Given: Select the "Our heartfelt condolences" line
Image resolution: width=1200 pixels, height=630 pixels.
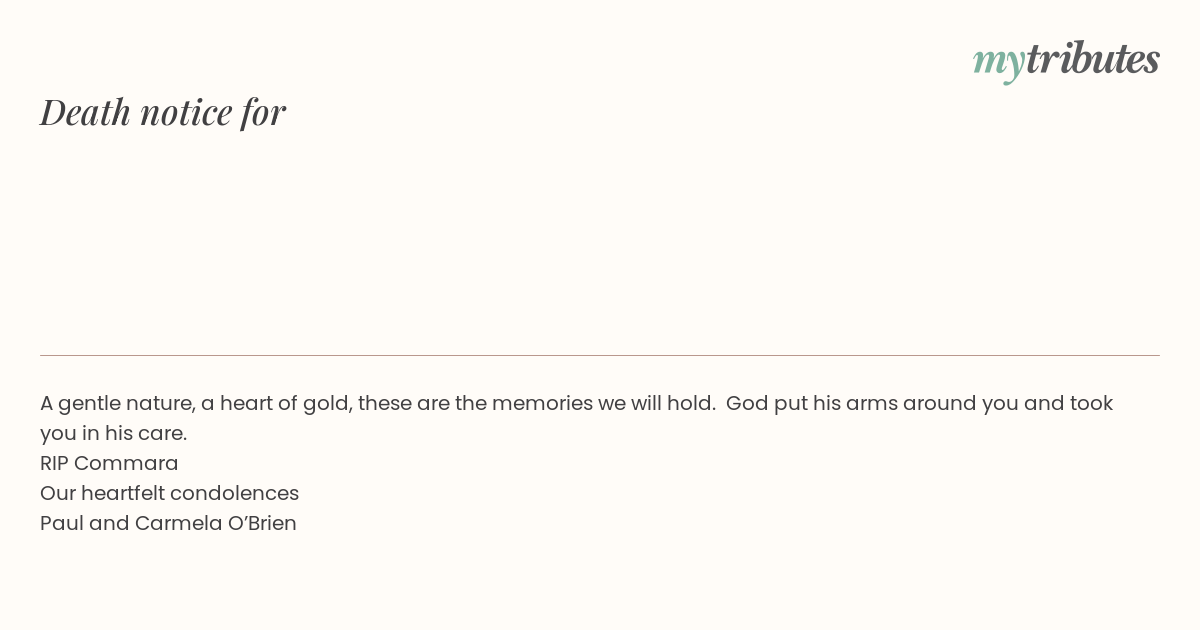Looking at the screenshot, I should point(170,493).
